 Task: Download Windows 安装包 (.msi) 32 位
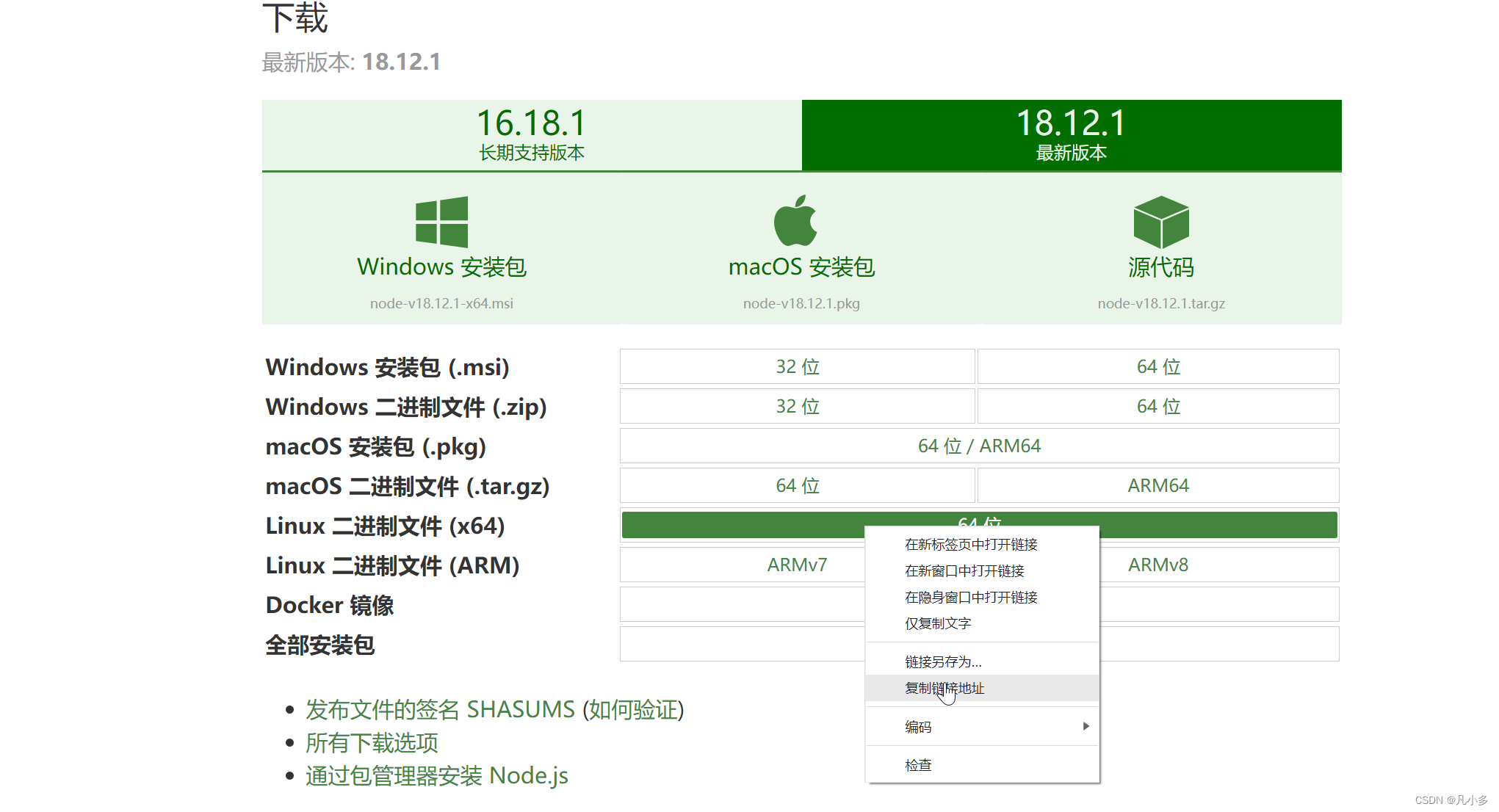pyautogui.click(x=797, y=366)
